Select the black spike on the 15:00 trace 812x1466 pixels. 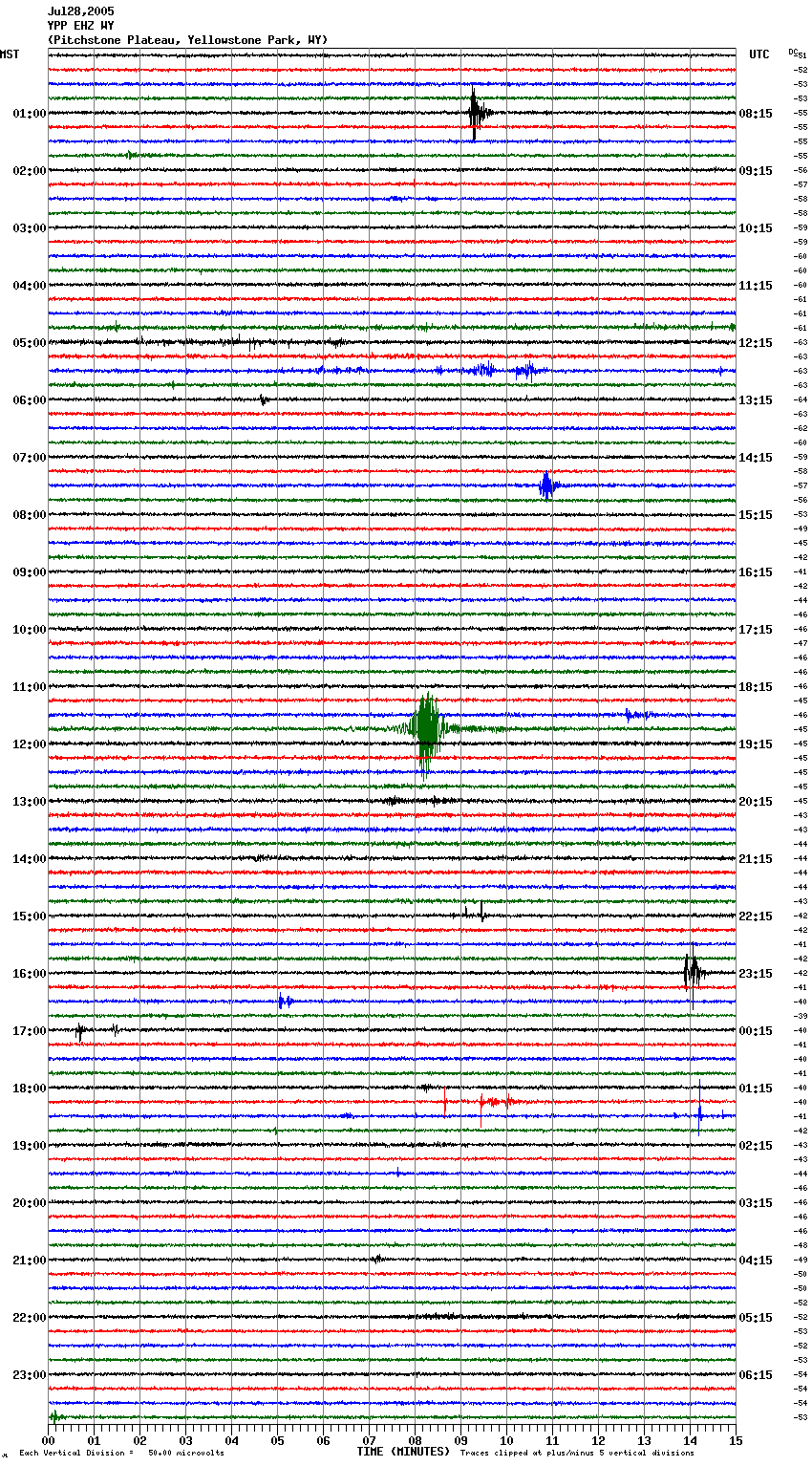point(481,913)
